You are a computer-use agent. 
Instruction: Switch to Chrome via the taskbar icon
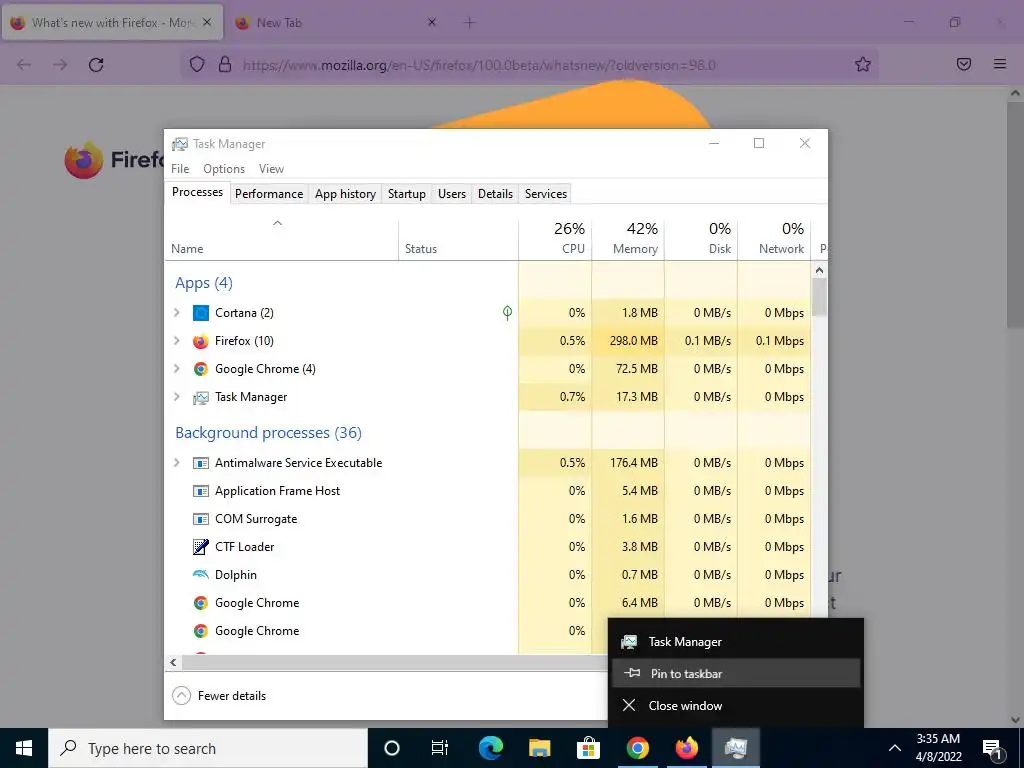coord(637,748)
